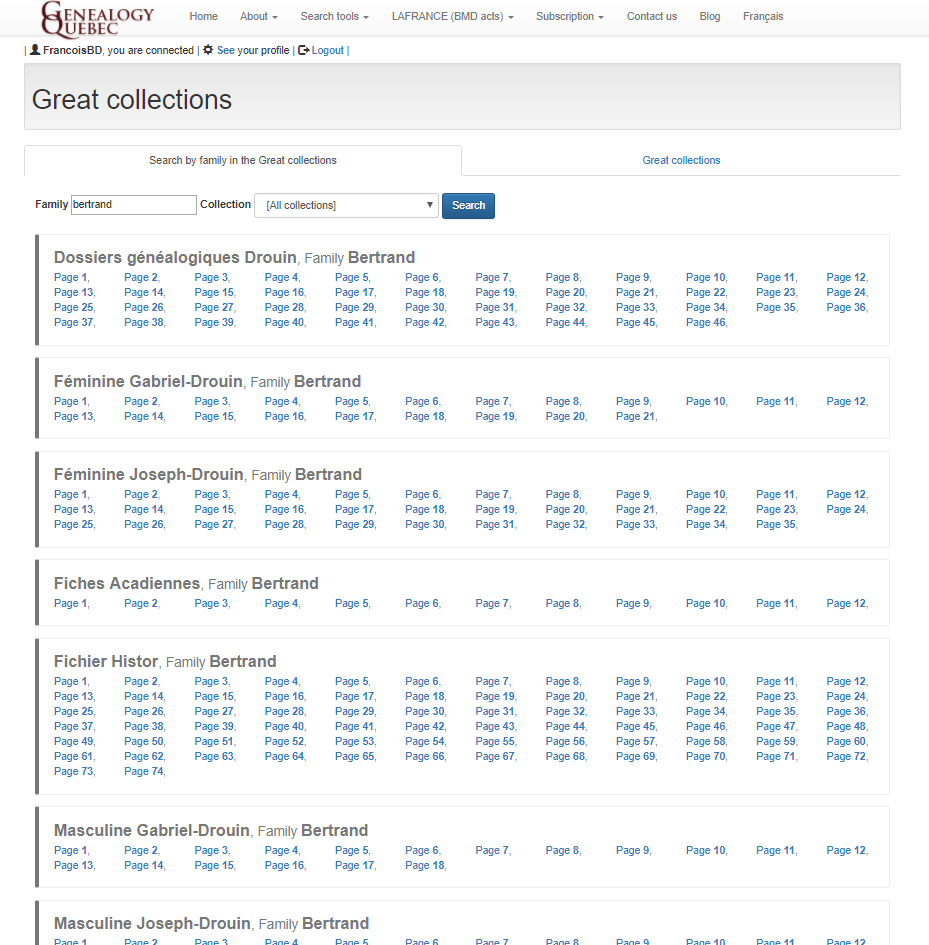This screenshot has width=929, height=945.
Task: Go to Page 10 of Fichier Histor
Action: pyautogui.click(x=706, y=681)
